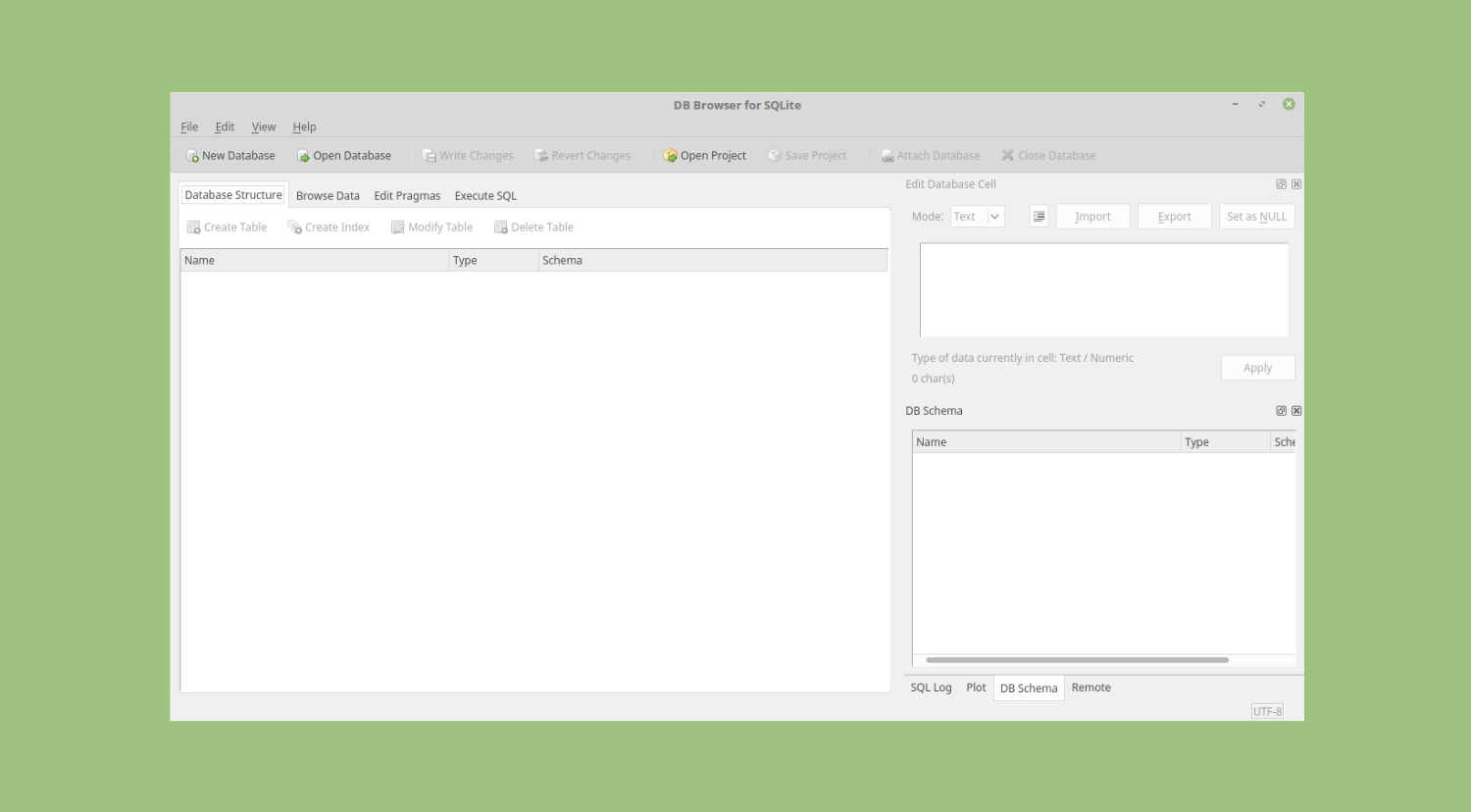This screenshot has height=812, width=1471.
Task: Float the Edit Database Cell panel
Action: tap(1281, 184)
